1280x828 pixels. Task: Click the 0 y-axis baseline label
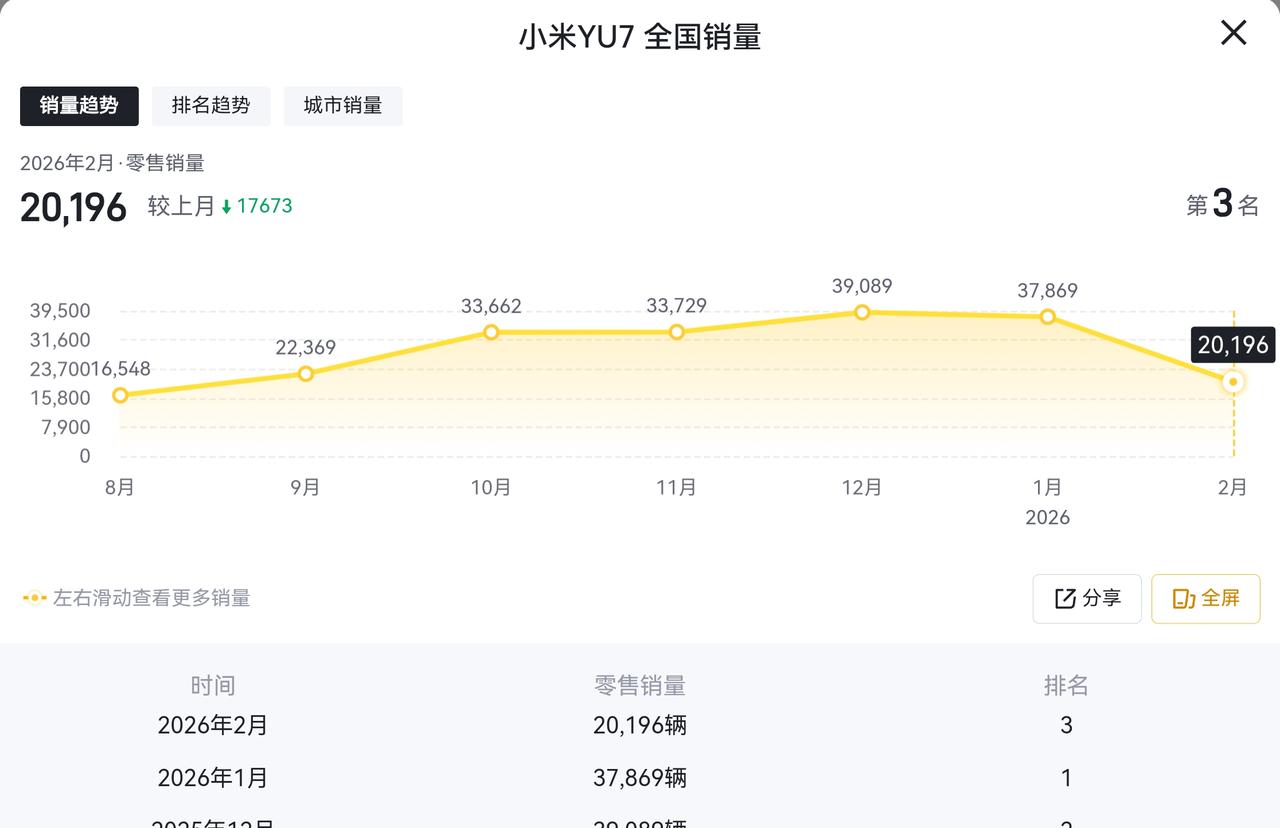tap(85, 456)
